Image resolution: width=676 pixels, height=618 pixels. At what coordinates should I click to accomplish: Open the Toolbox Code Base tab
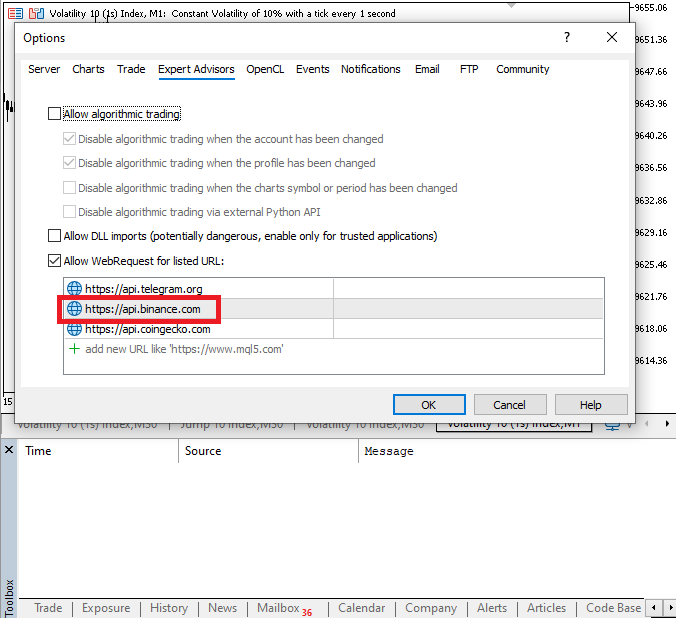(x=613, y=608)
